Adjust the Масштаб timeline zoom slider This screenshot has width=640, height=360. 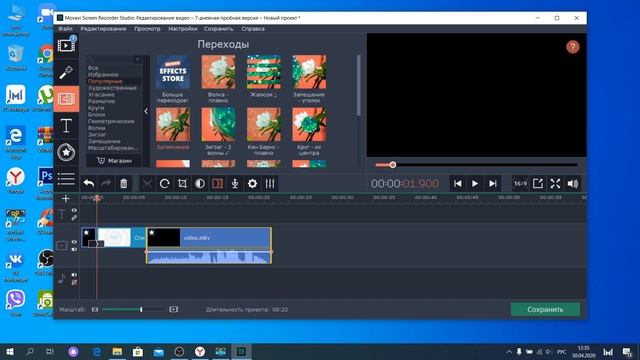coord(141,309)
